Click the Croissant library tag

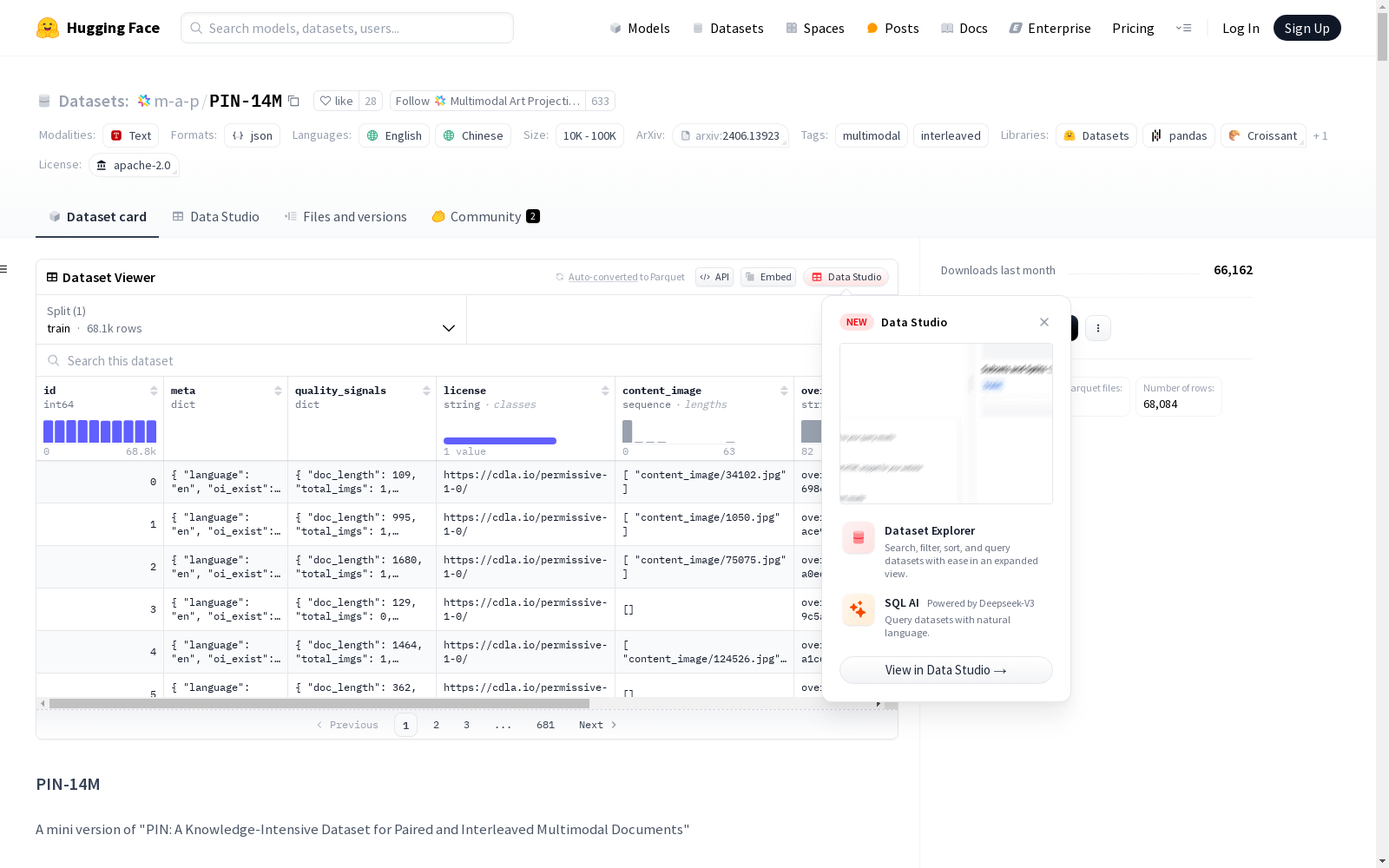click(1263, 135)
